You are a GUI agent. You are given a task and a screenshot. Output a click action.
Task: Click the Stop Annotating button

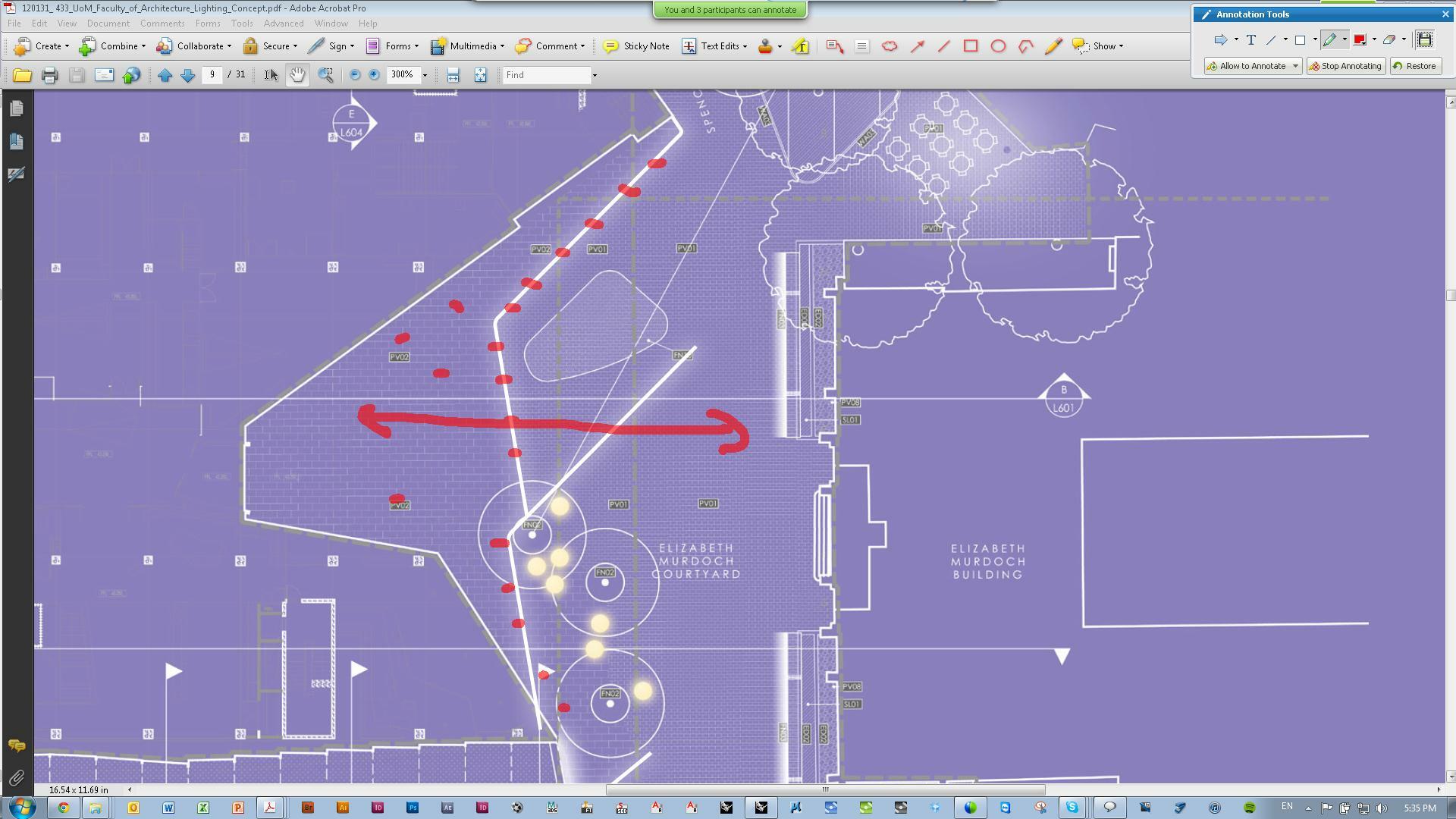(1346, 66)
